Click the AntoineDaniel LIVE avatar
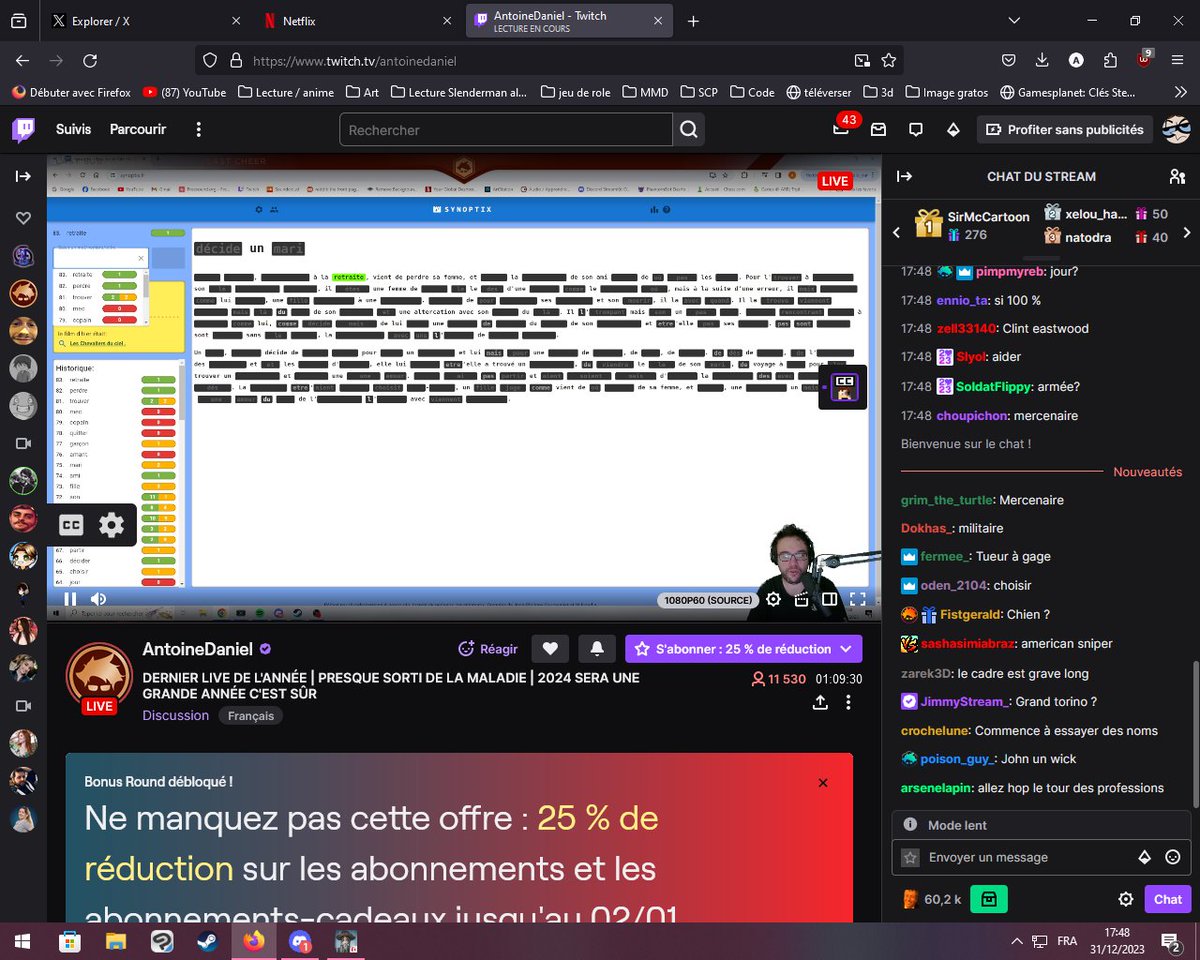The height and width of the screenshot is (960, 1200). coord(99,678)
